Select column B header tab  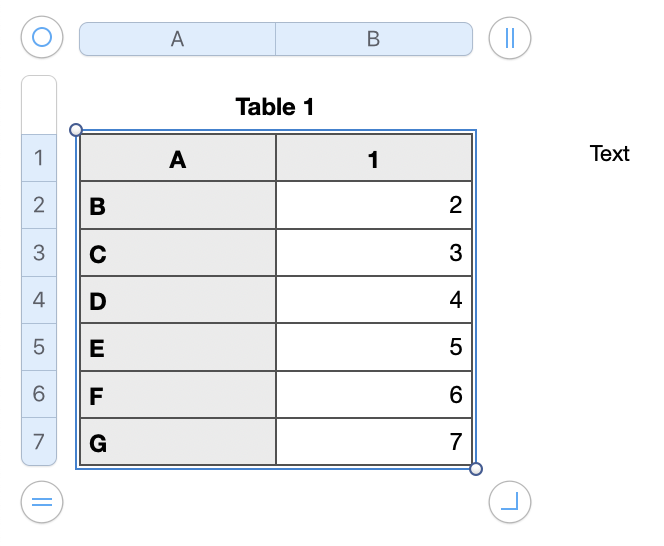tap(373, 39)
